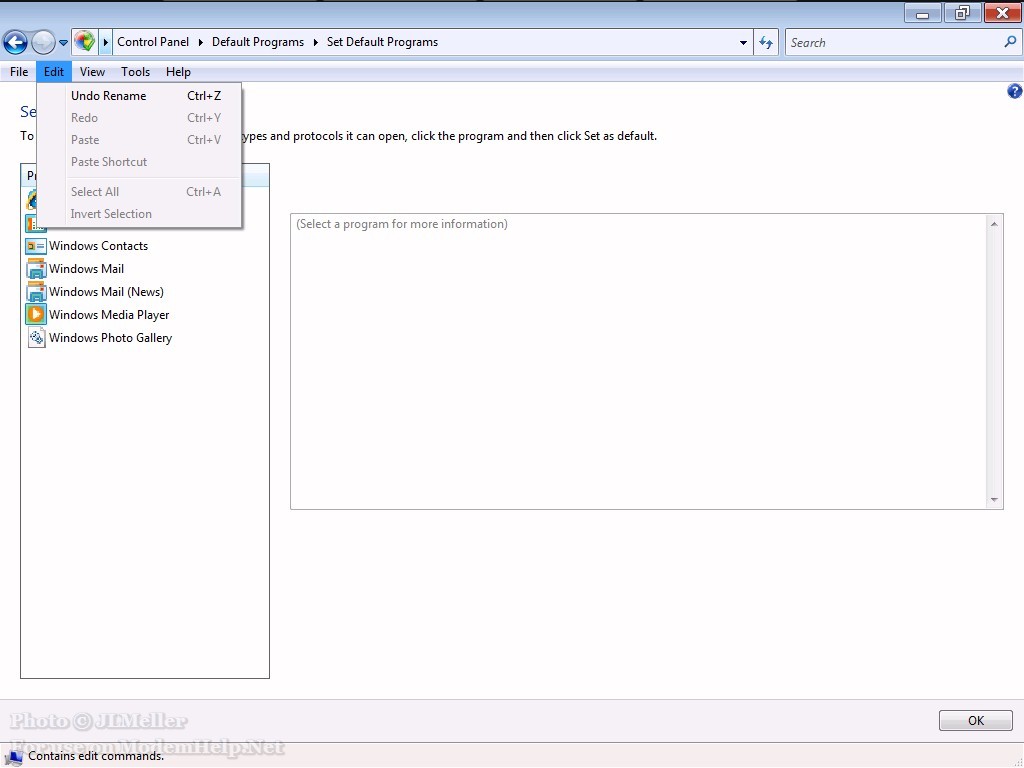1024x768 pixels.
Task: Click the search magnifier icon
Action: click(1010, 42)
